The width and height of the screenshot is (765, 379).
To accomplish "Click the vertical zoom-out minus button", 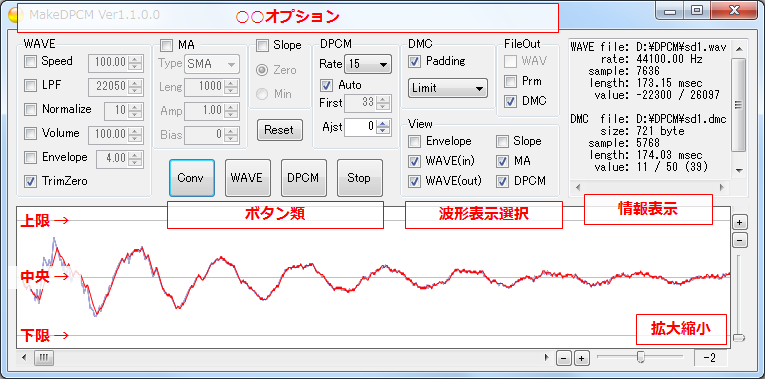I will pyautogui.click(x=740, y=240).
